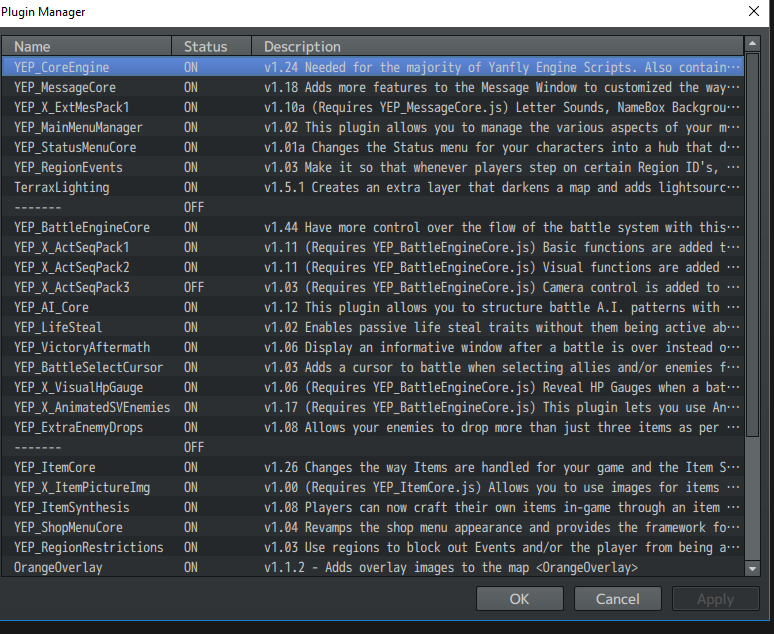Select the YEP_AI_Core plugin
The width and height of the screenshot is (774, 634).
(x=373, y=307)
